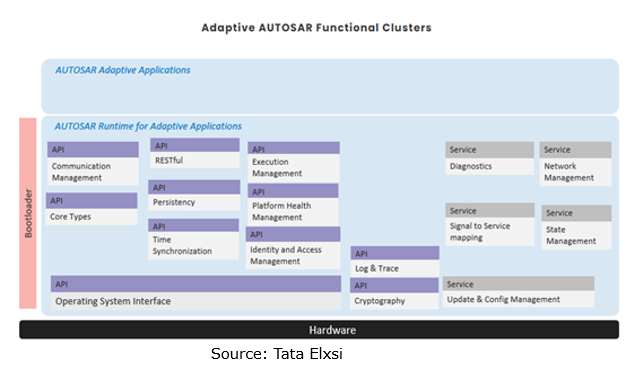The height and width of the screenshot is (372, 635).
Task: Select the Diagnostics service block
Action: 489,158
